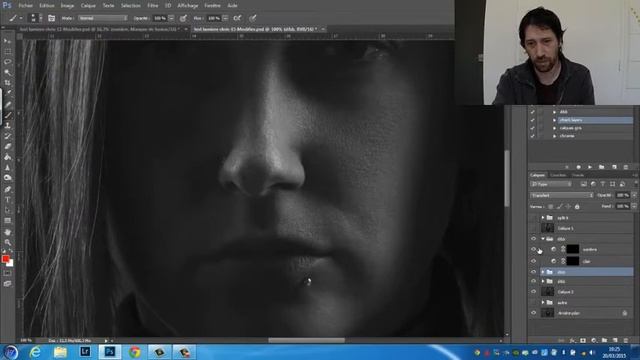Show the autre group
Screen dimensions: 640x360
pos(533,302)
